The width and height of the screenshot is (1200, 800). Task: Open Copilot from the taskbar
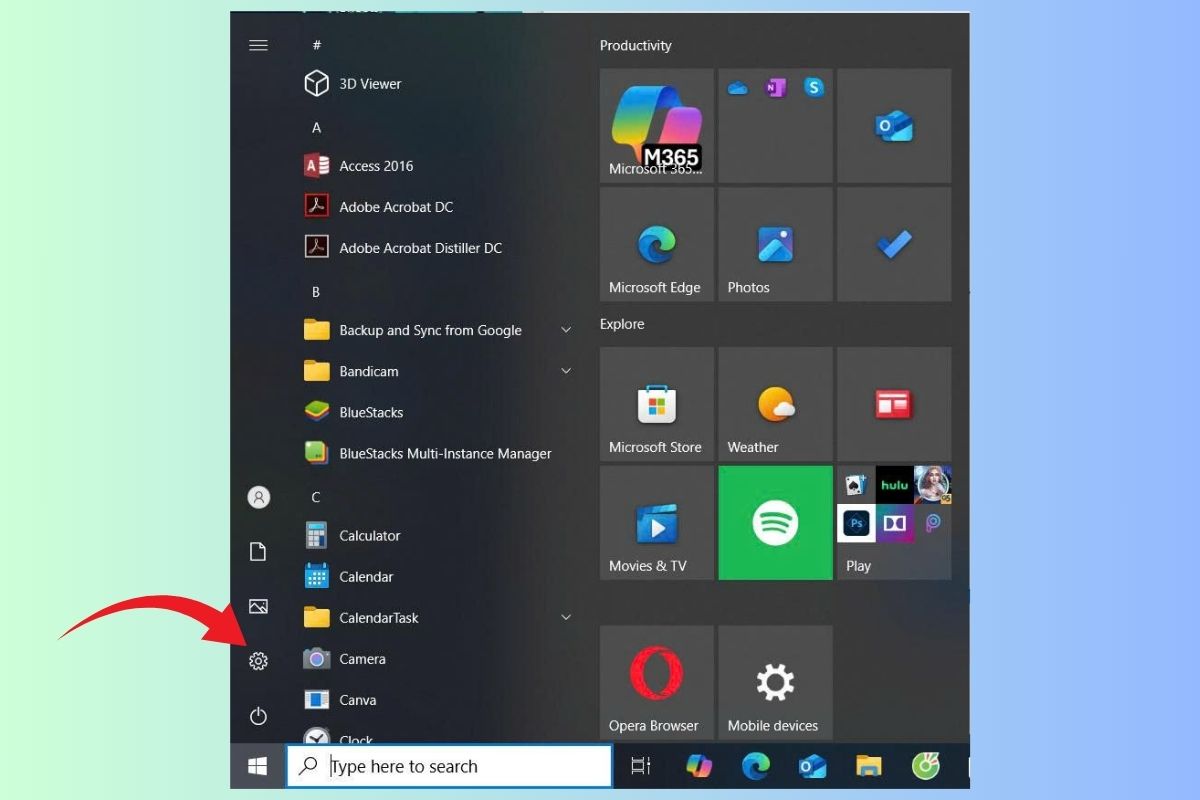[x=699, y=766]
